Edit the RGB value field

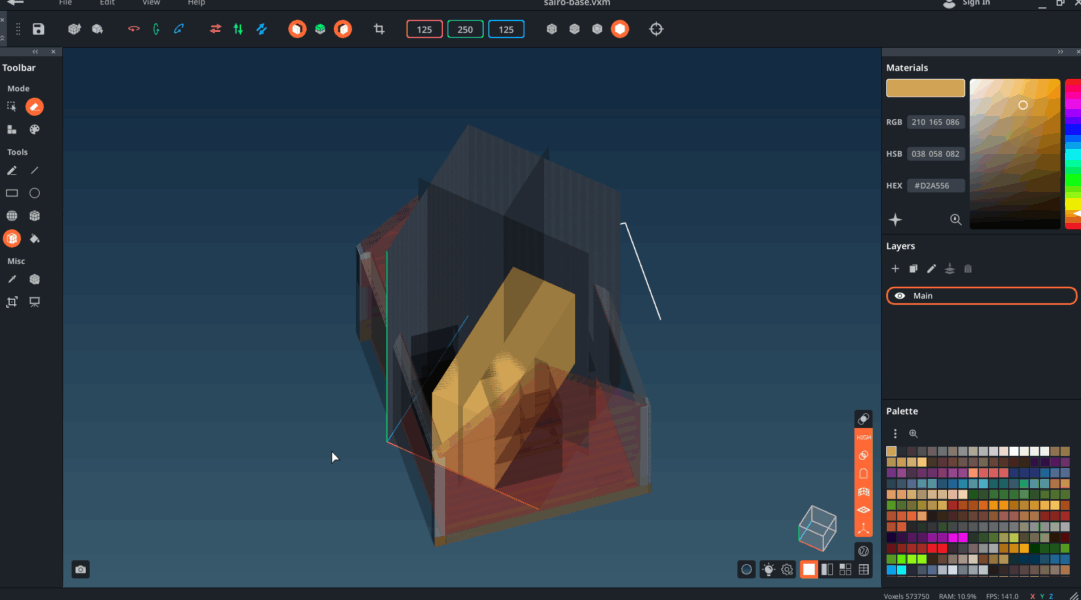tap(936, 122)
